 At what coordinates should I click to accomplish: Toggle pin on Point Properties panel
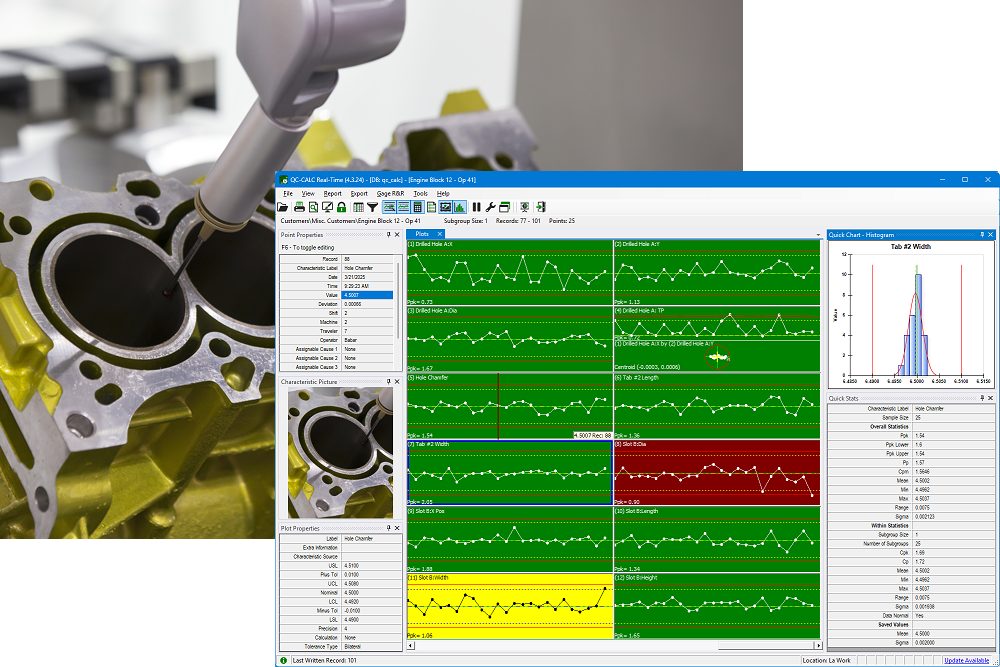coord(389,234)
